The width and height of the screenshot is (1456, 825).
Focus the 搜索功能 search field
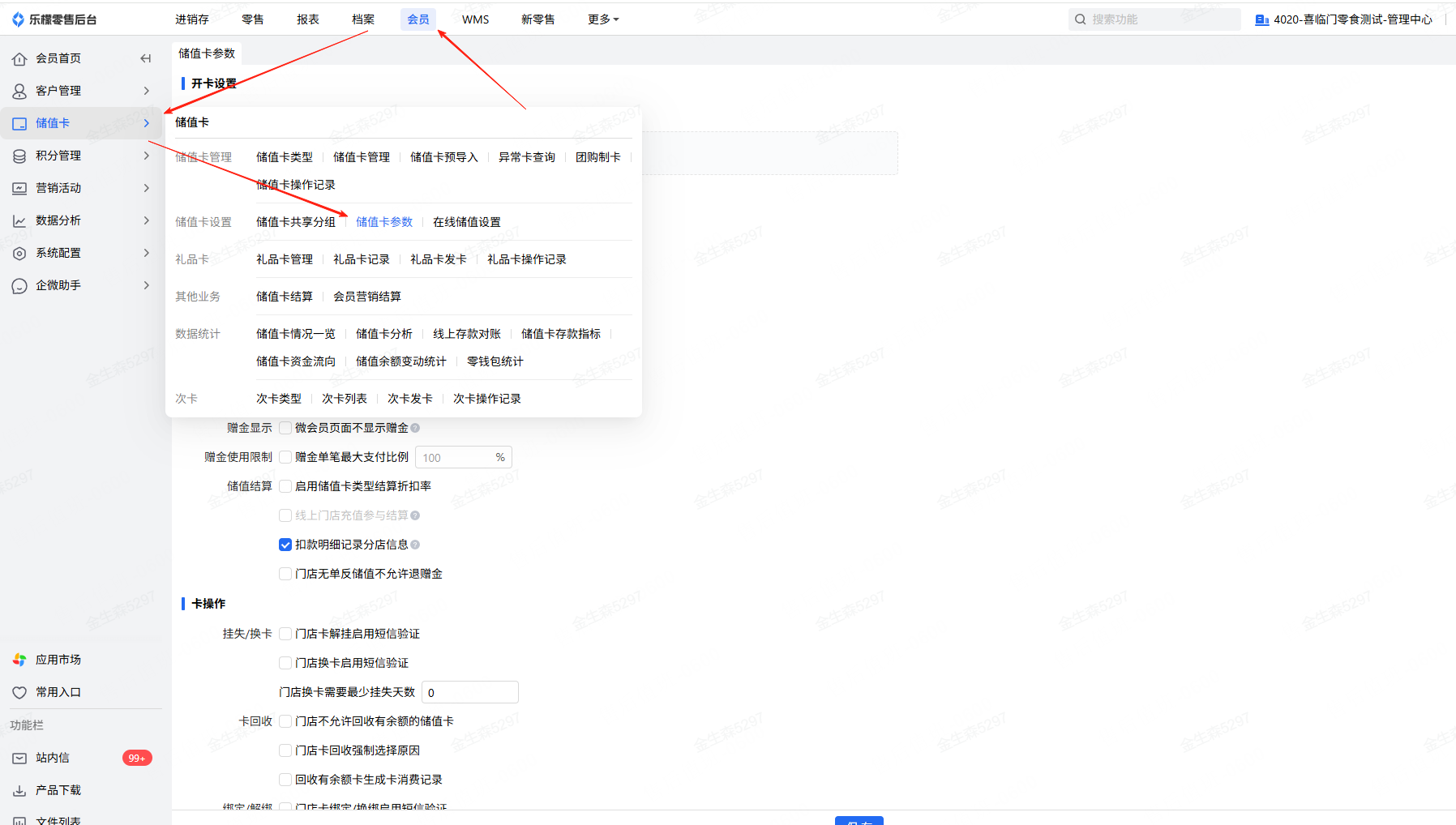1154,19
